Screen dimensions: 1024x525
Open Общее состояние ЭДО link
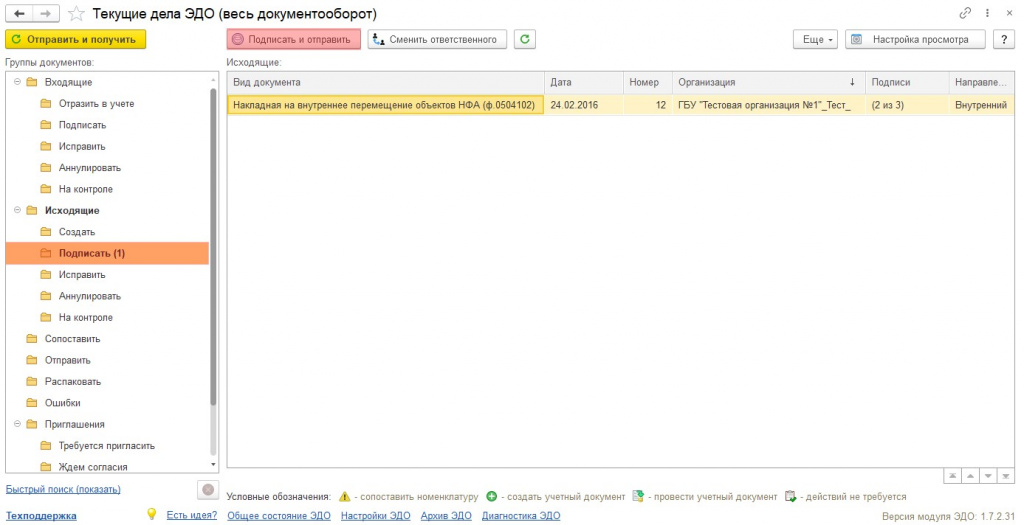click(x=279, y=516)
